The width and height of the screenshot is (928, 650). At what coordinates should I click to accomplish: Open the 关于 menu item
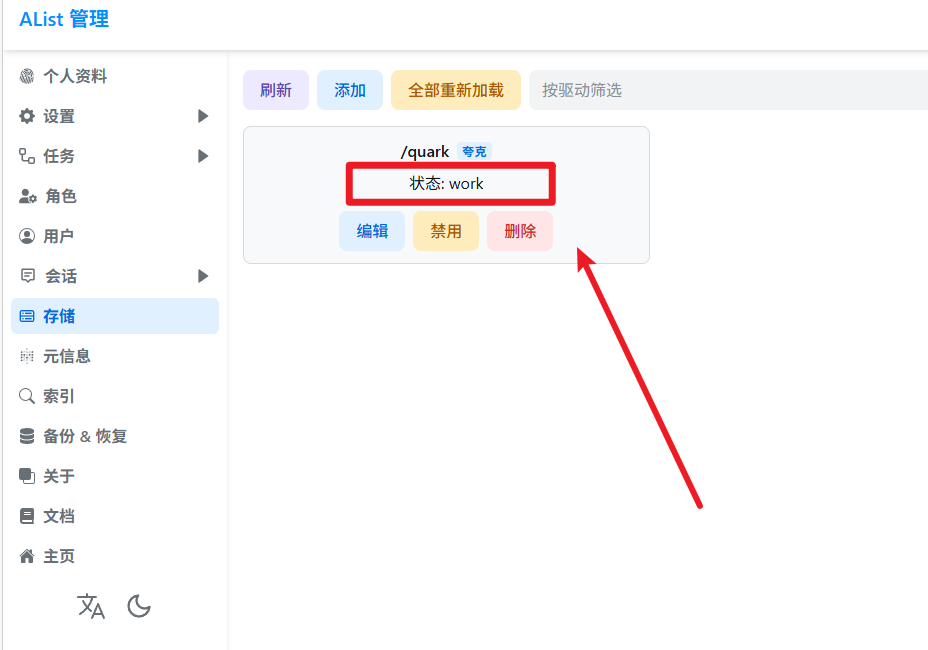(115, 476)
